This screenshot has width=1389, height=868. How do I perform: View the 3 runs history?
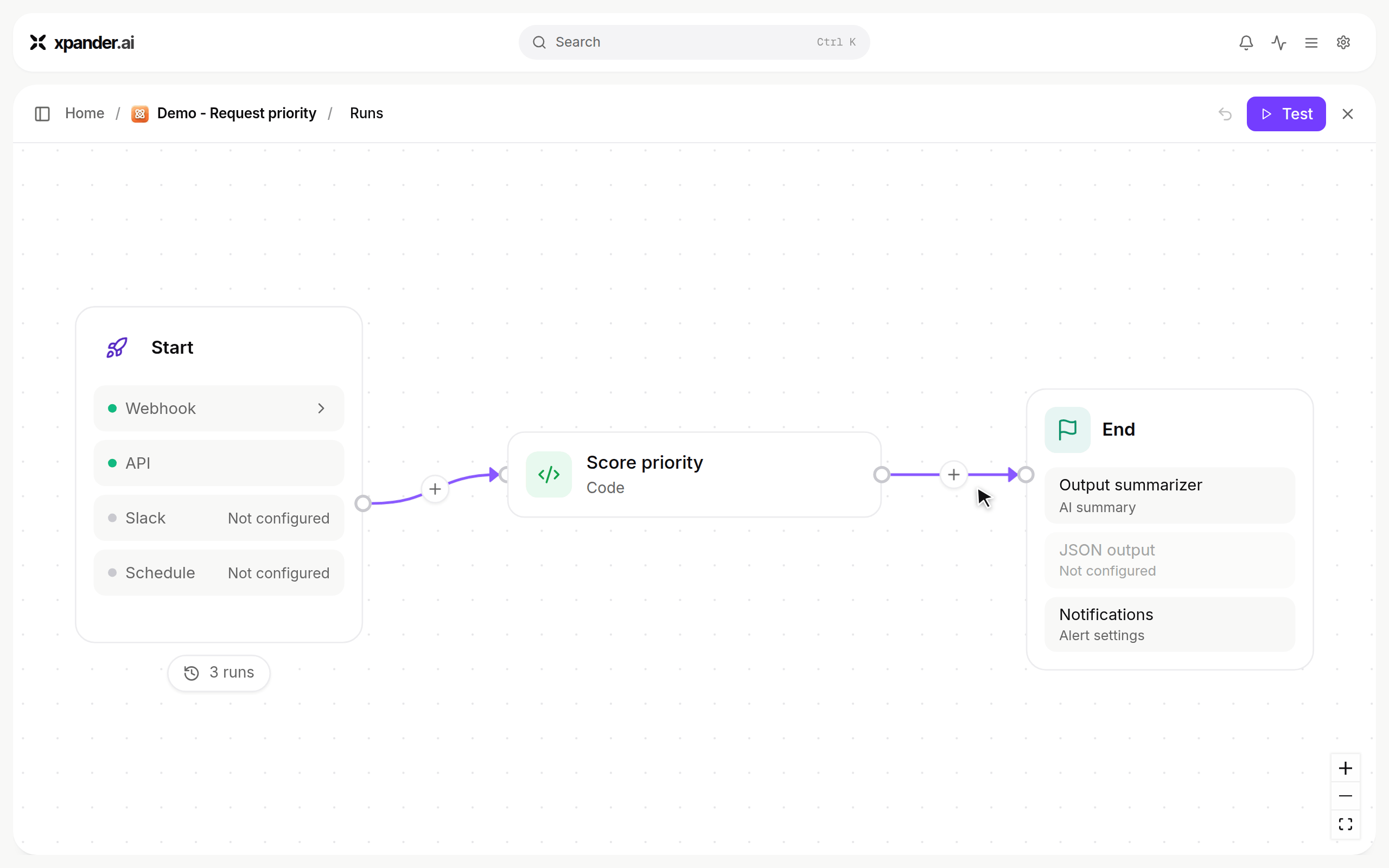219,672
